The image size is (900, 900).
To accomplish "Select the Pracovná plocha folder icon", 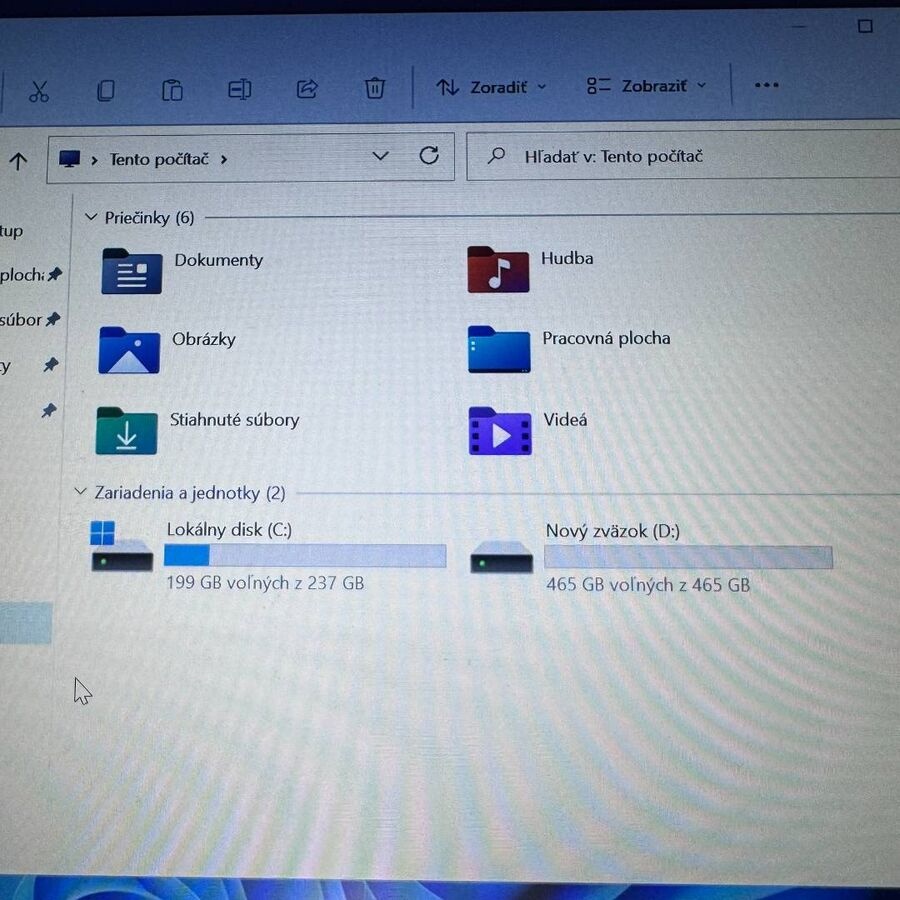I will [x=499, y=350].
